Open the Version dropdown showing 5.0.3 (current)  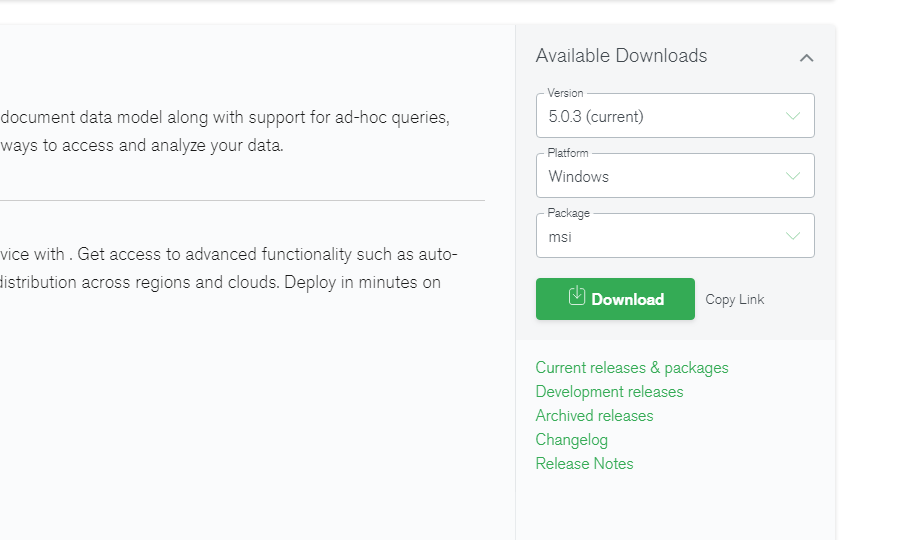tap(675, 115)
